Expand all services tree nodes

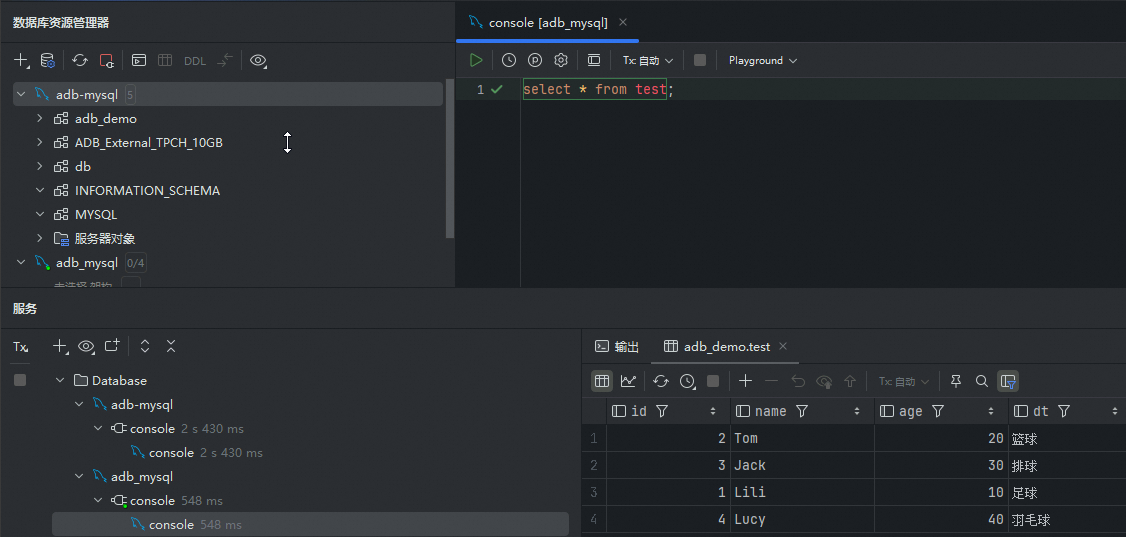[145, 346]
